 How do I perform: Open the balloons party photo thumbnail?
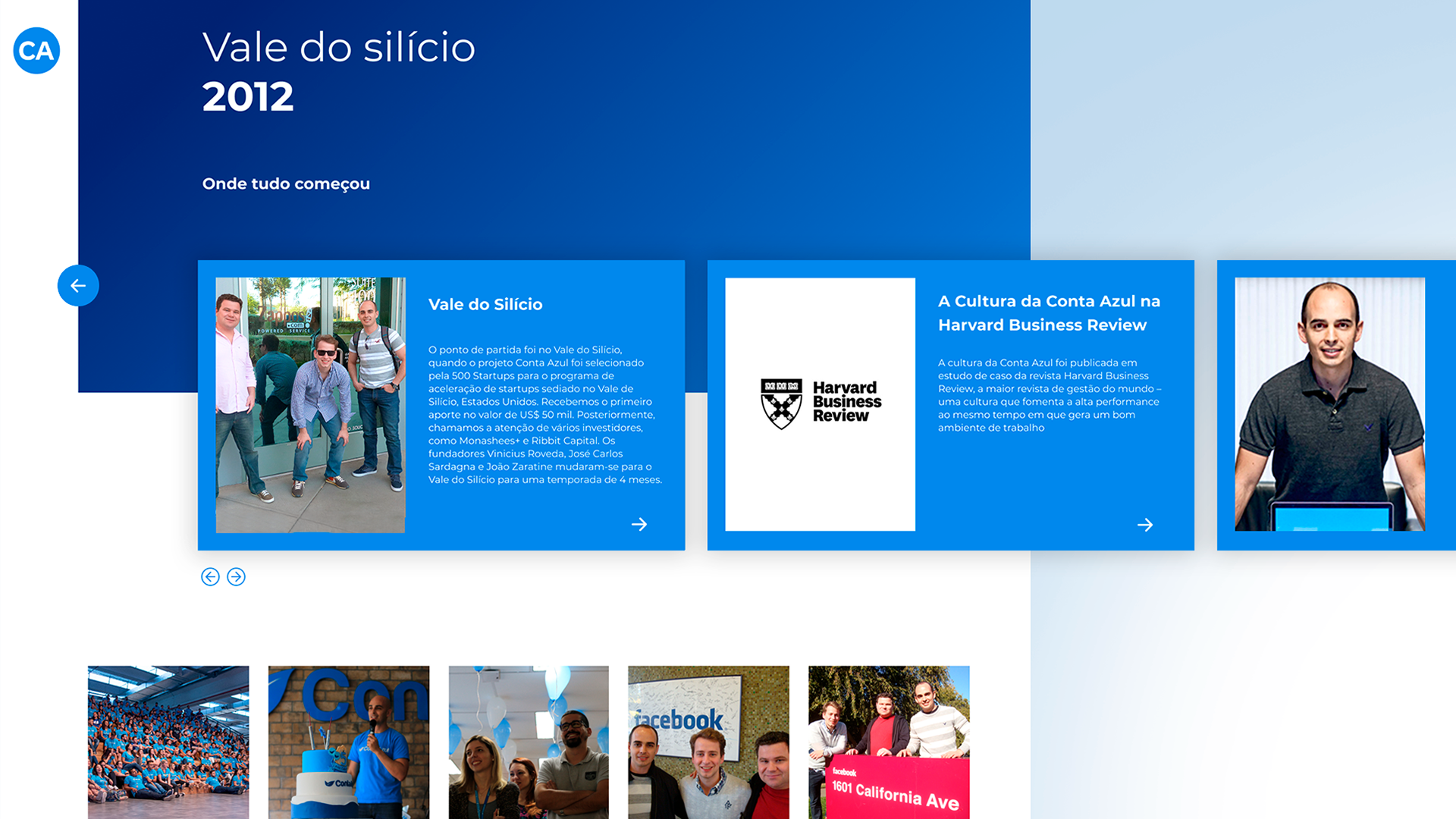click(x=529, y=742)
